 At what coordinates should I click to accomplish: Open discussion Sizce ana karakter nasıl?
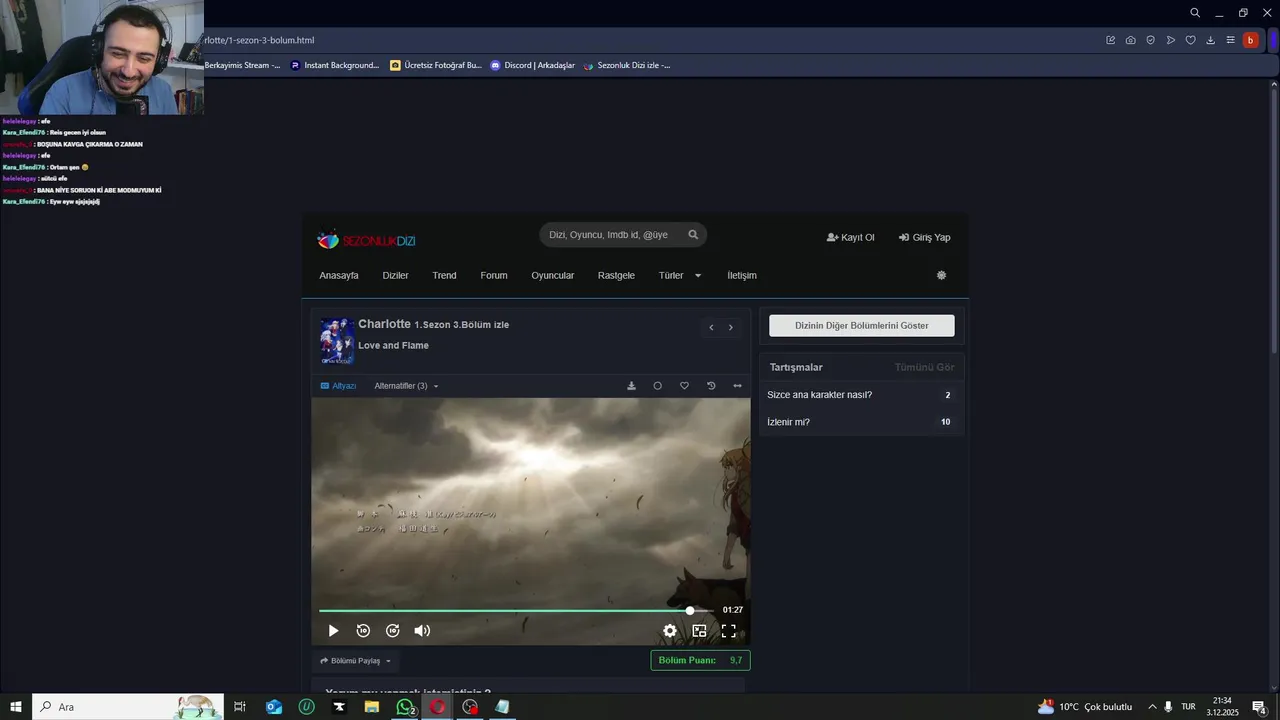pos(820,395)
